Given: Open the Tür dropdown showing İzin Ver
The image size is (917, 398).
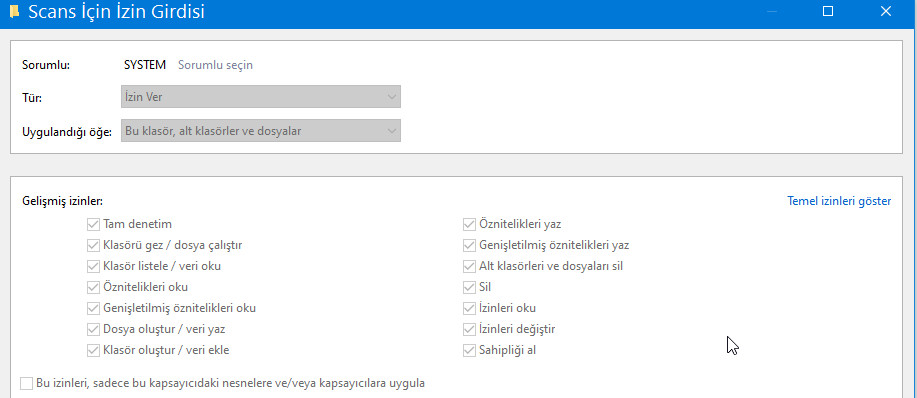Looking at the screenshot, I should 261,97.
